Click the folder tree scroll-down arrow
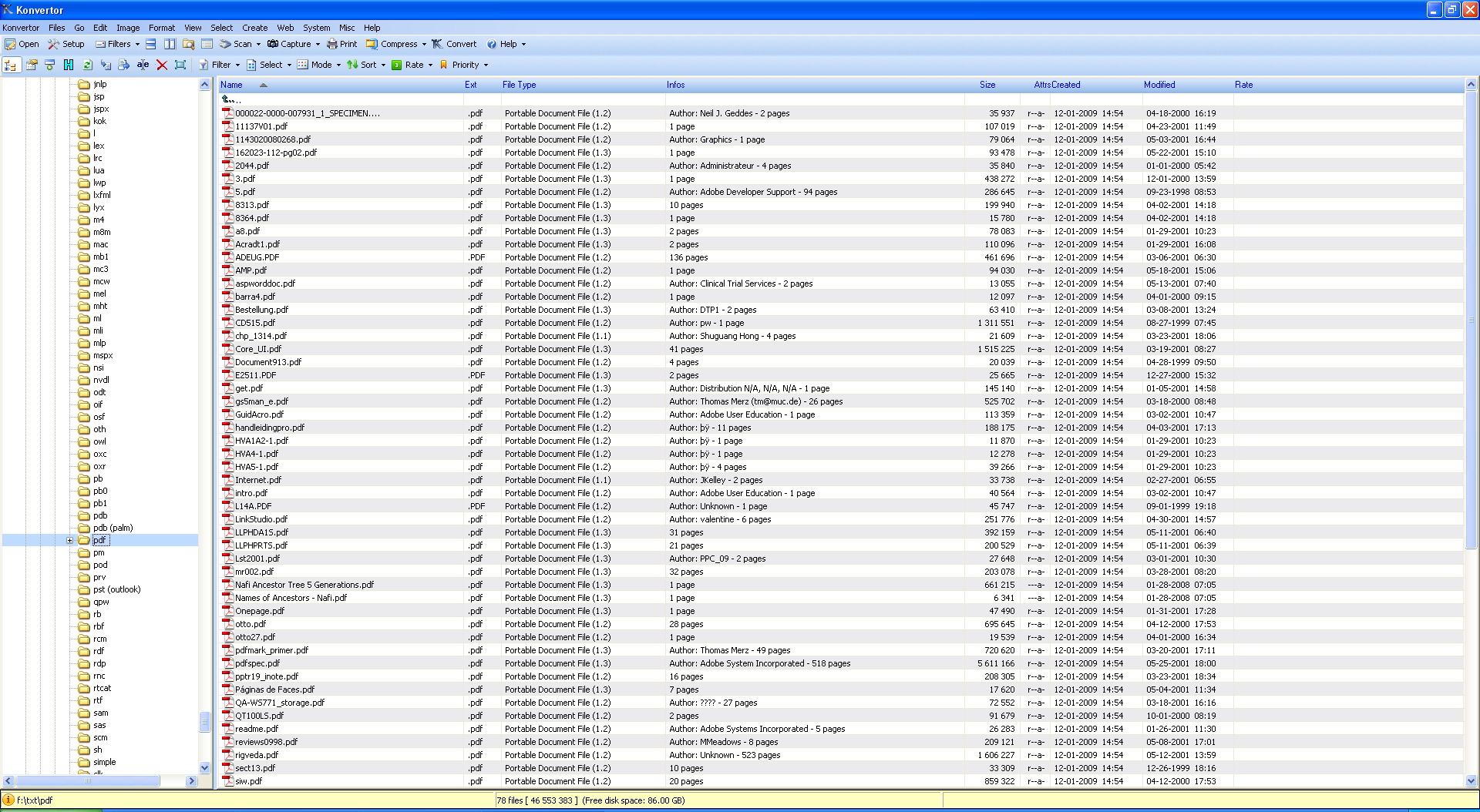This screenshot has height=812, width=1480. [x=204, y=767]
